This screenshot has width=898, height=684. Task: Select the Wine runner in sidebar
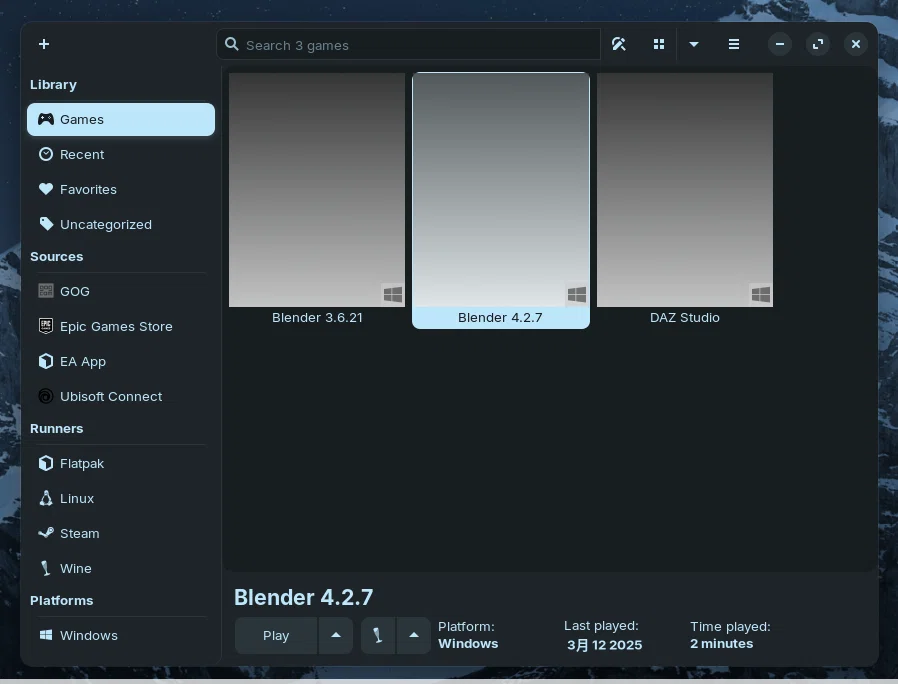click(x=121, y=568)
